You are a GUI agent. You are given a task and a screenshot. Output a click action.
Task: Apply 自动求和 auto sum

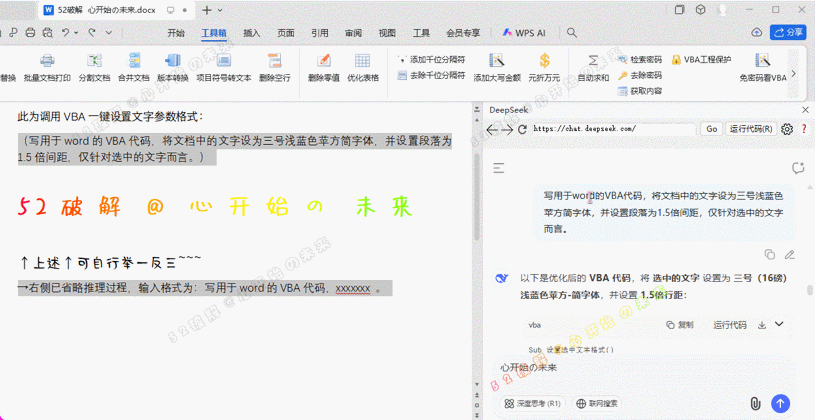point(593,68)
